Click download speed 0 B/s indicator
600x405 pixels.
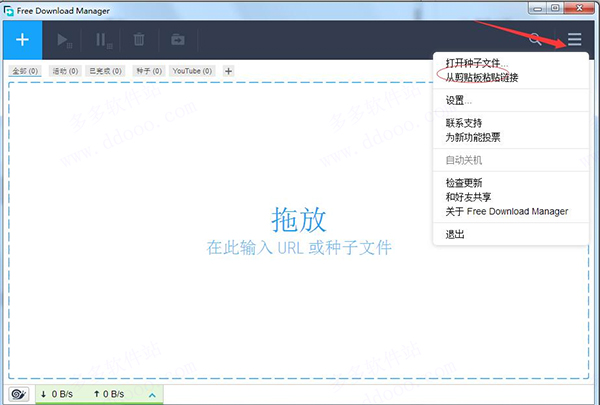coord(57,394)
